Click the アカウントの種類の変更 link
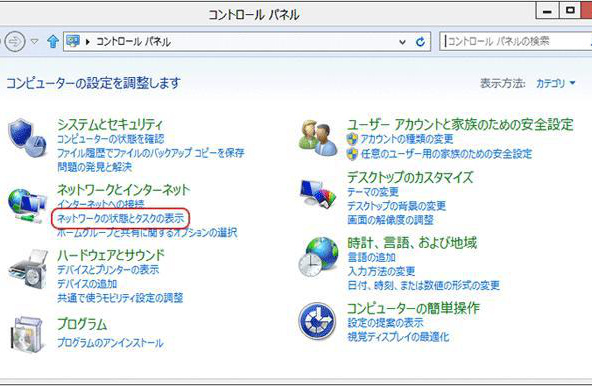This screenshot has width=592, height=386. [407, 139]
